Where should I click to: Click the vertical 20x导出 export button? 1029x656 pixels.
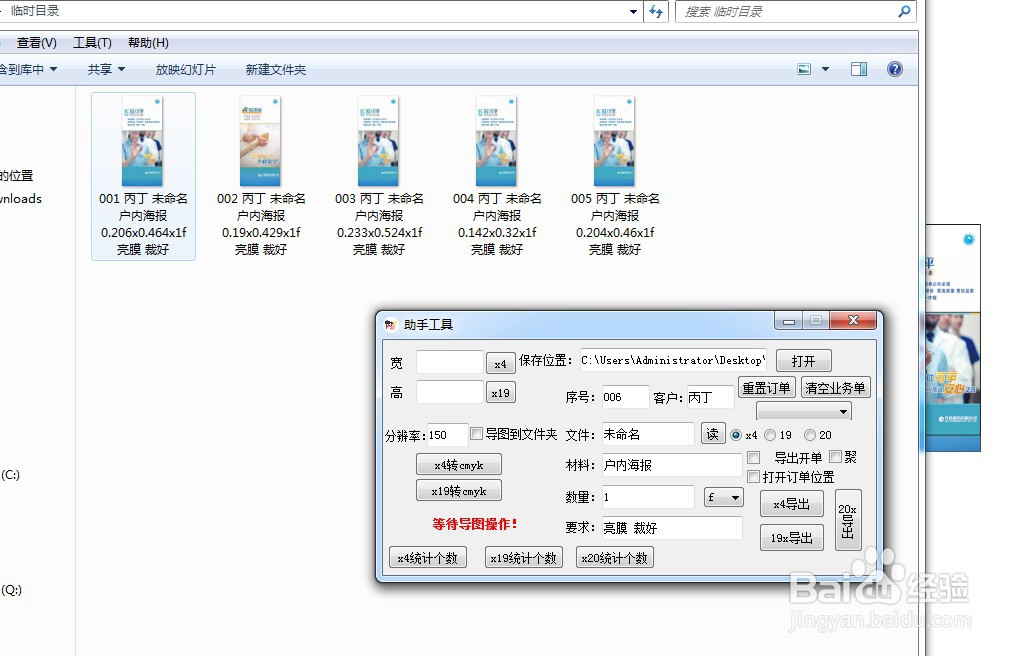tap(848, 518)
